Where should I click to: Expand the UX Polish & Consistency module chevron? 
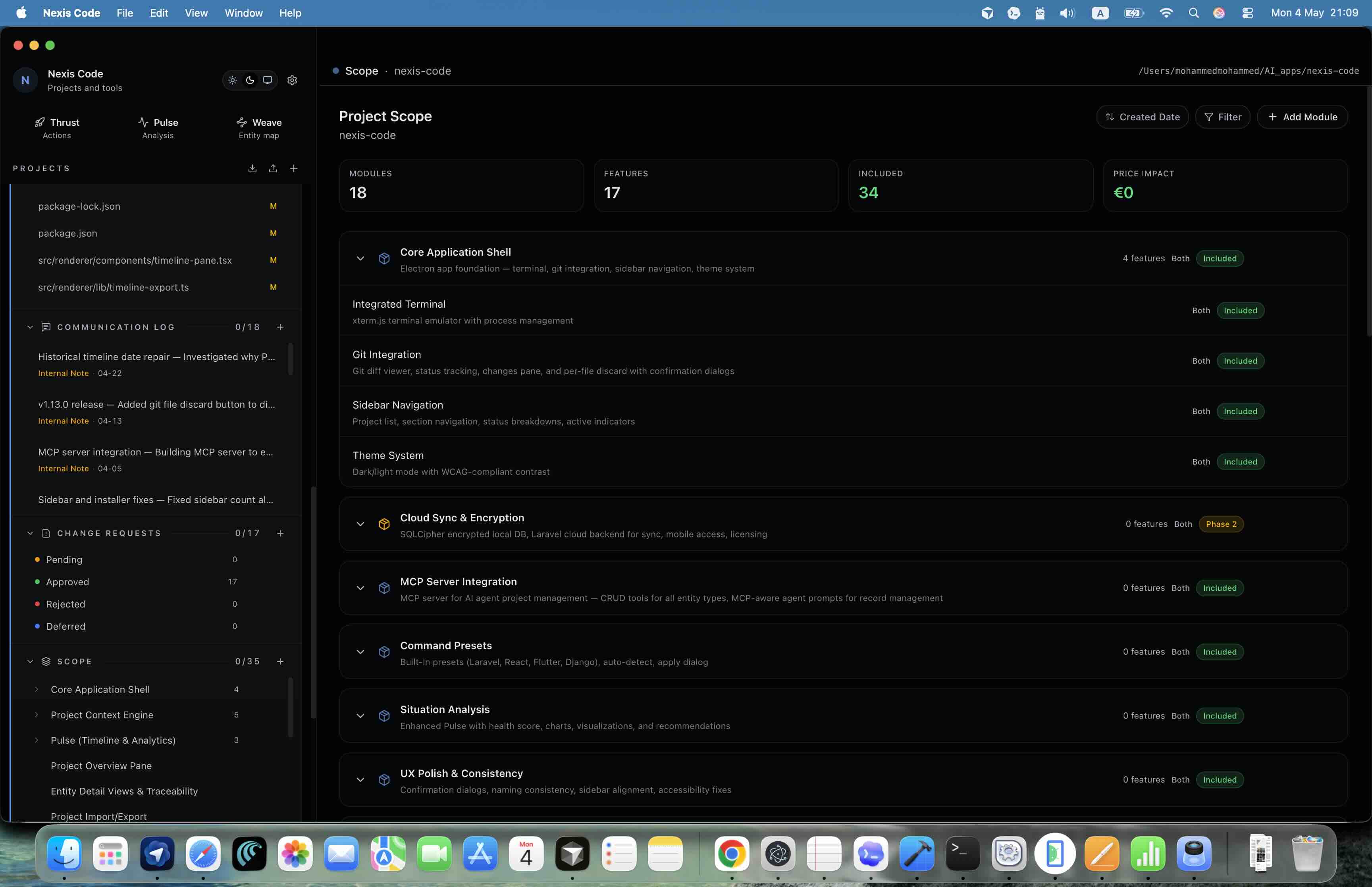tap(360, 780)
